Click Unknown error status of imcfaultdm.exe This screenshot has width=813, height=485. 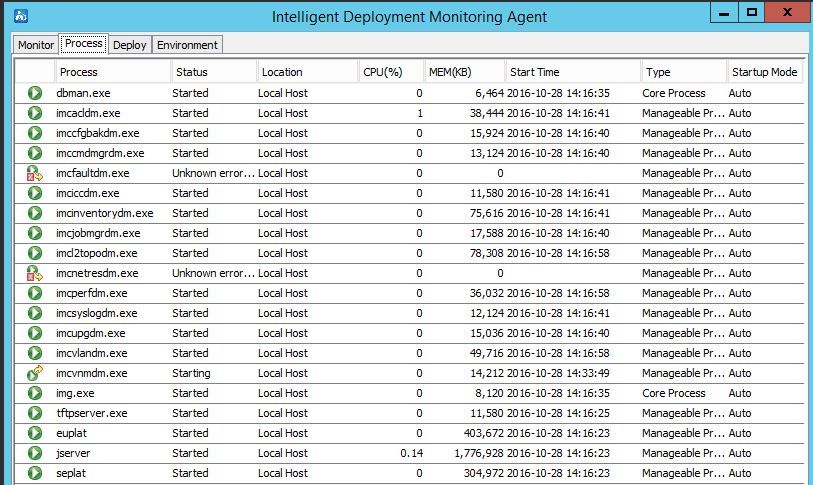(214, 173)
